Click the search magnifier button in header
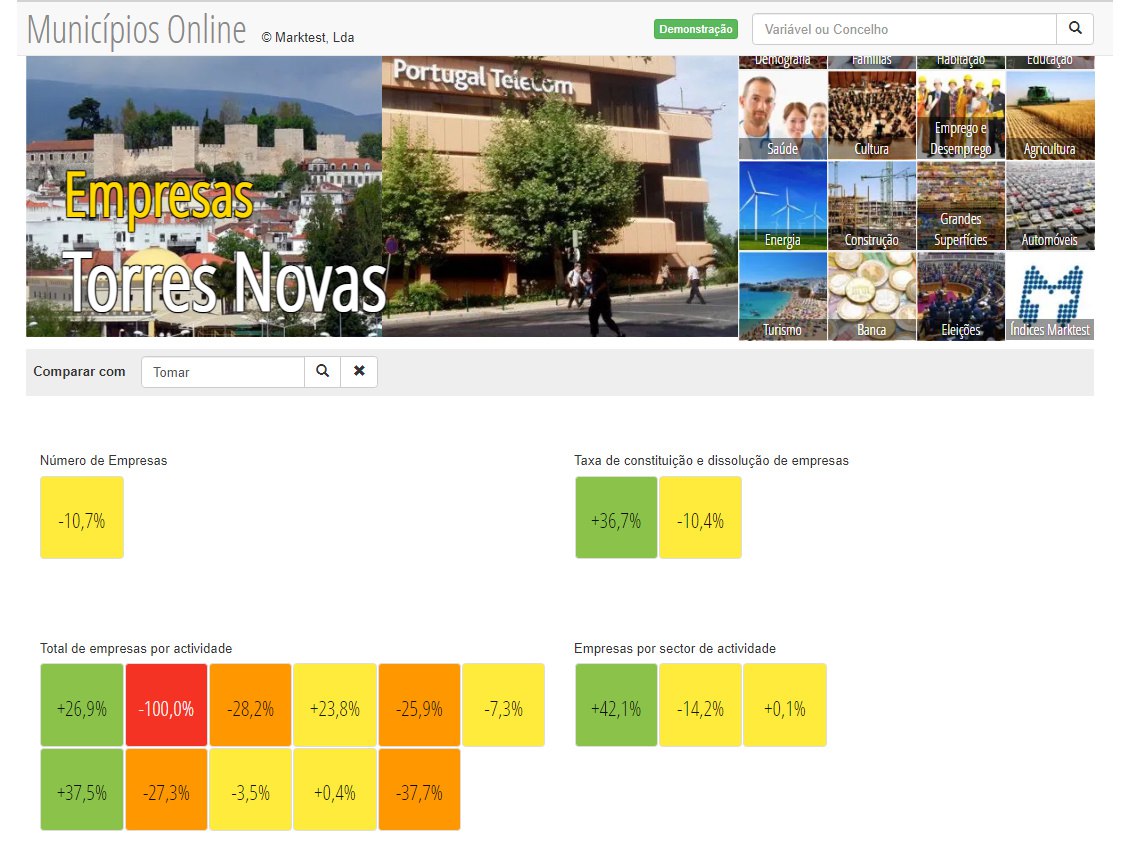The image size is (1131, 841). [x=1075, y=29]
